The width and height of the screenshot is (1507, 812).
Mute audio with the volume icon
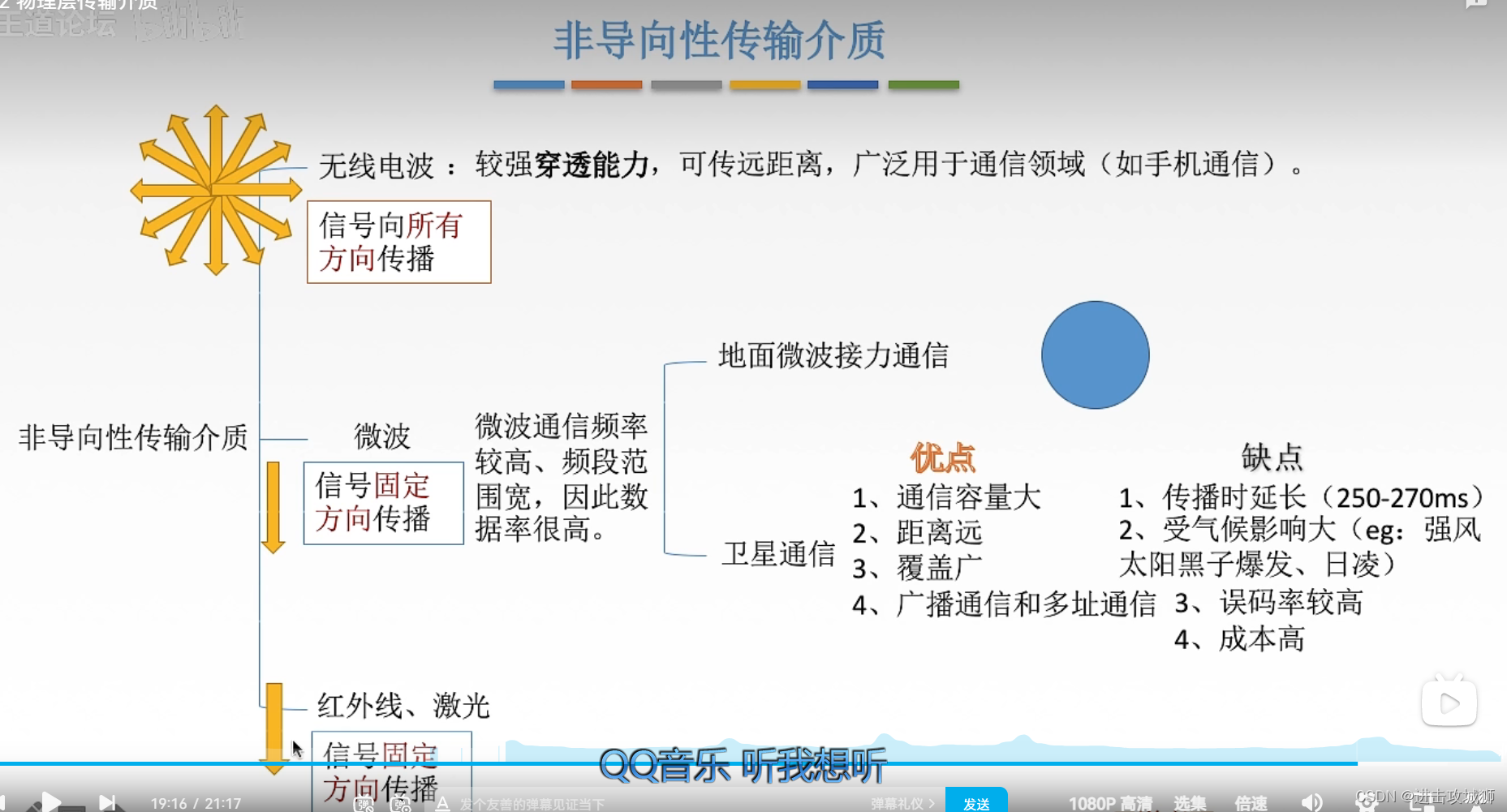click(x=1311, y=803)
